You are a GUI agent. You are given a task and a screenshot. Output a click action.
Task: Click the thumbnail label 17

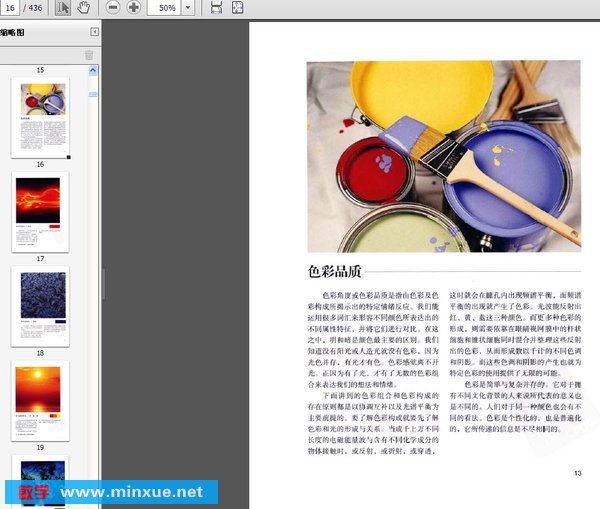tap(40, 259)
